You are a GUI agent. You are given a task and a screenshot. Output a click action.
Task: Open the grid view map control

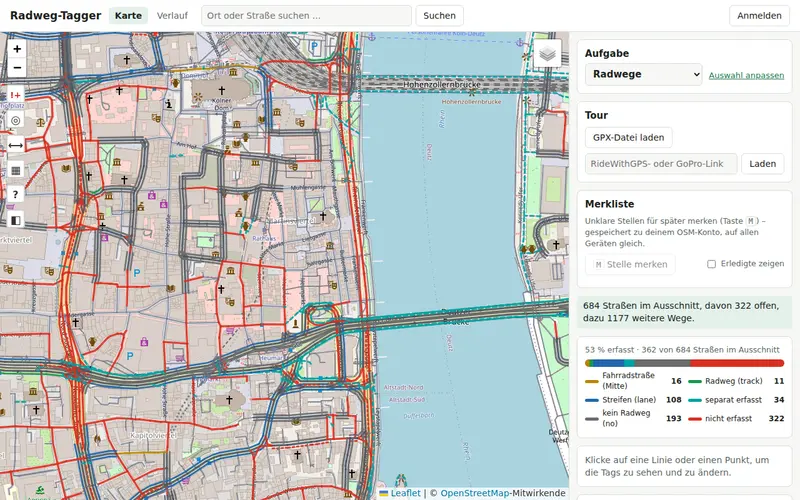16,170
